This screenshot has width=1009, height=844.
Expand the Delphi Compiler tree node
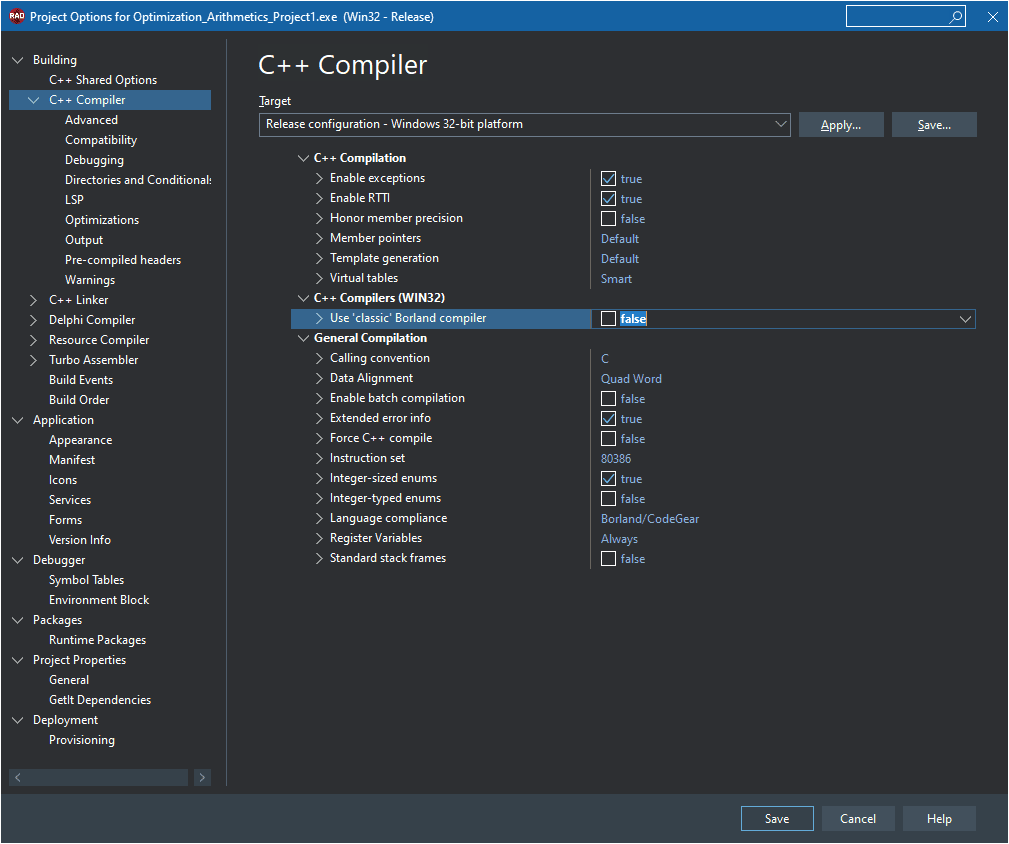33,320
